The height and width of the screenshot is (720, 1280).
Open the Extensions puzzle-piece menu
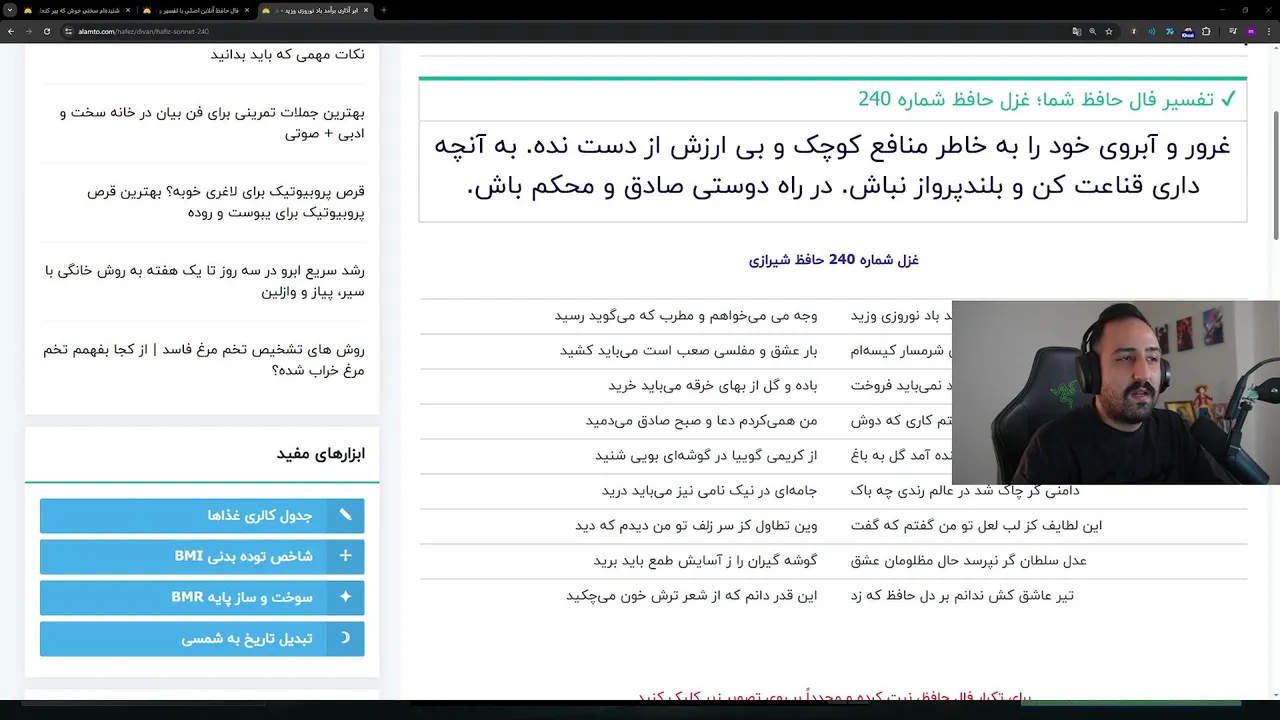pos(1206,31)
